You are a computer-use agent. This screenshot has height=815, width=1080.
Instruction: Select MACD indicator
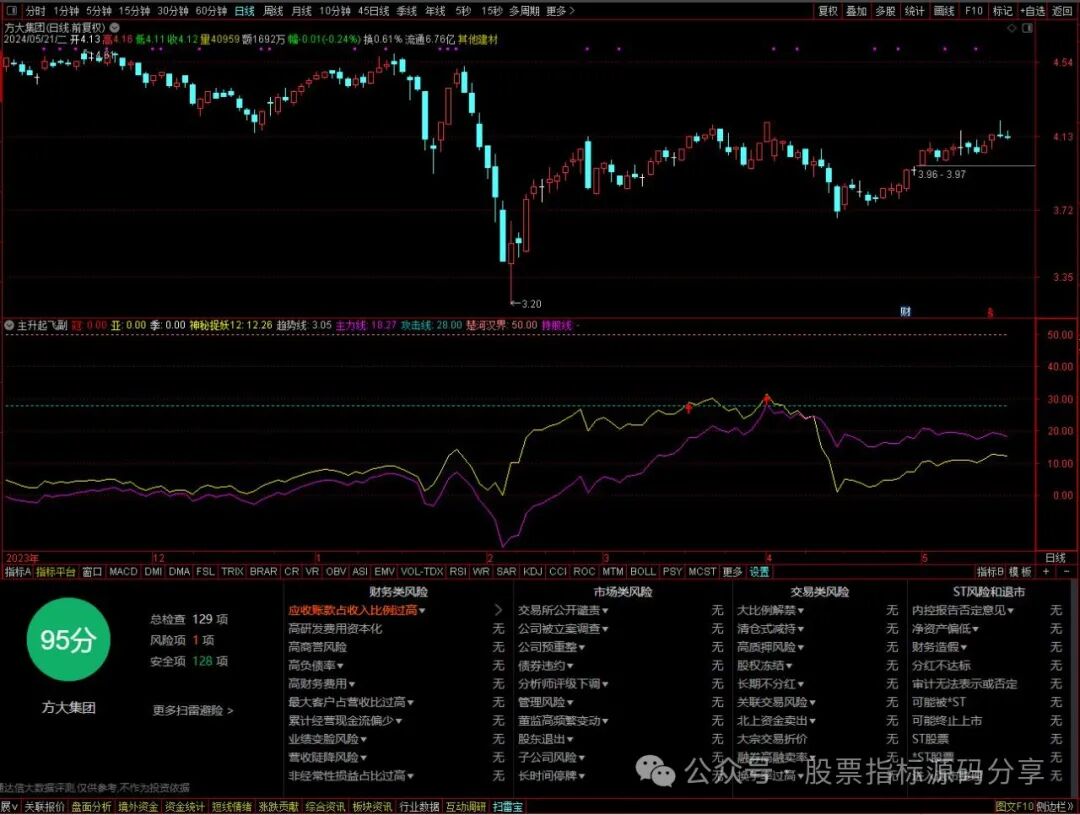point(123,572)
